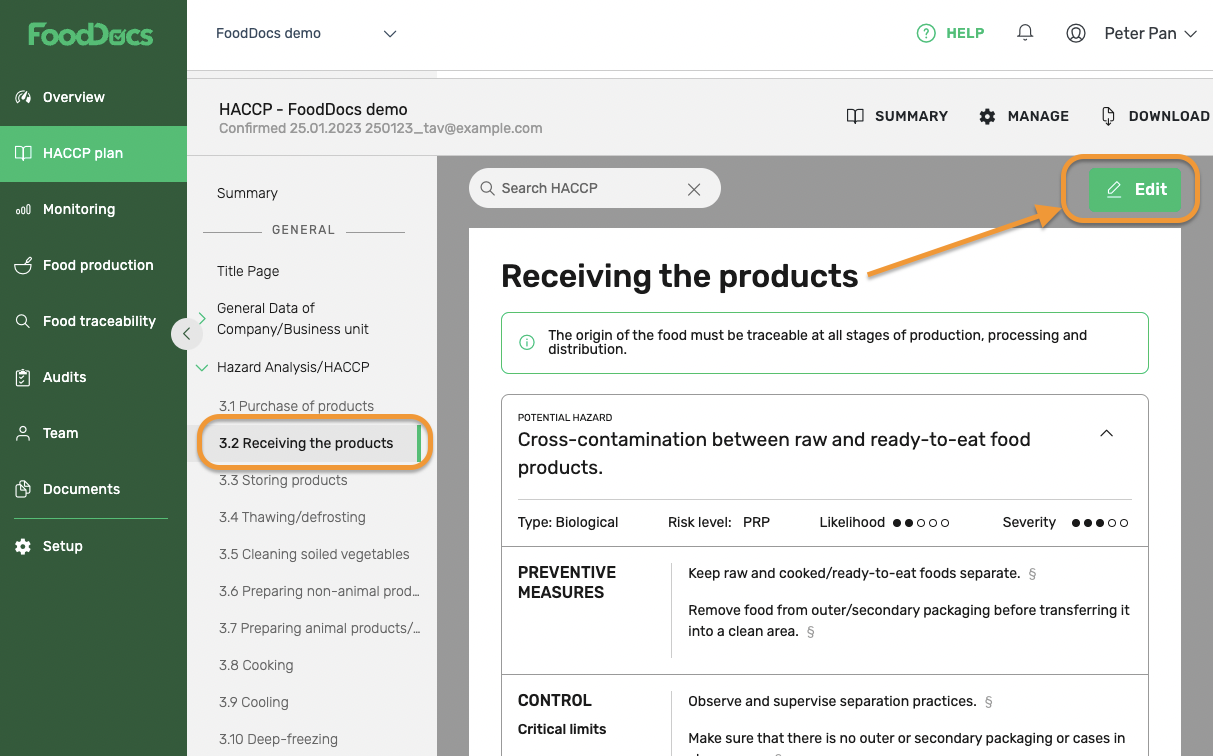Click § after 'Keep raw and cooked' measure

[x=1032, y=574]
